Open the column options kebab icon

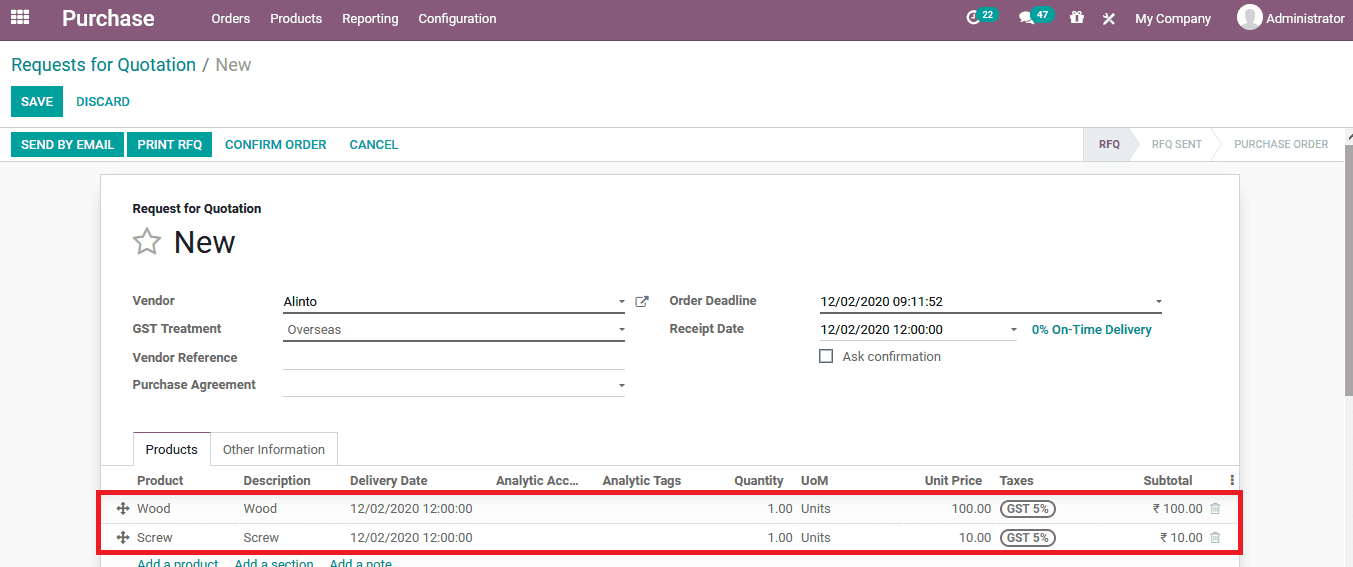click(1231, 480)
